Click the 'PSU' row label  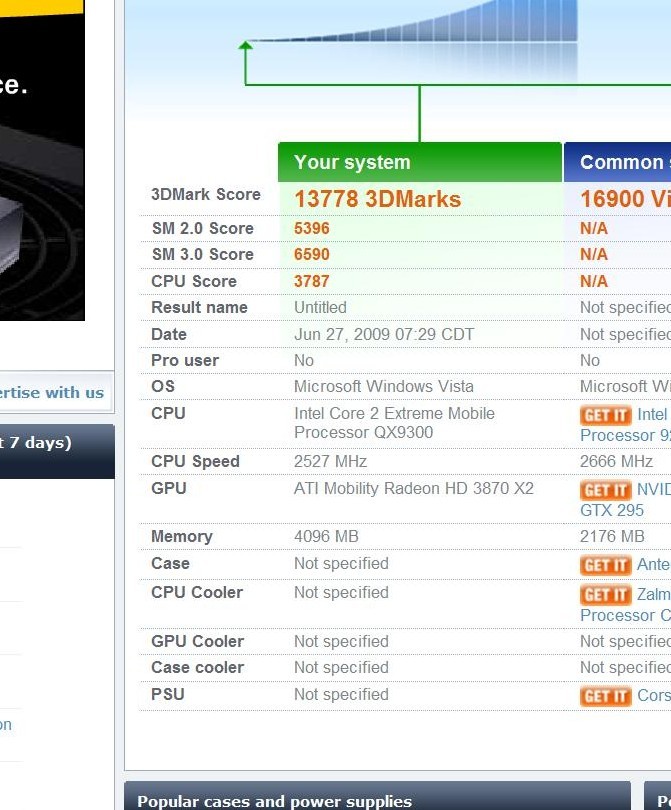click(167, 694)
